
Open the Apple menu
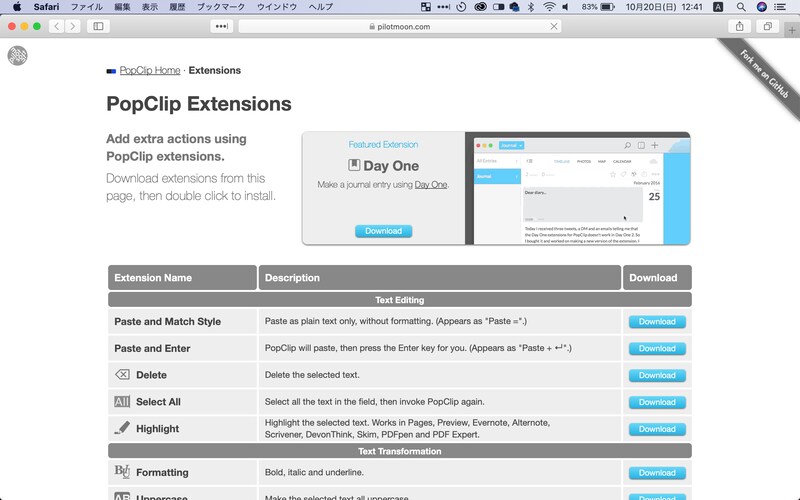[x=17, y=7]
